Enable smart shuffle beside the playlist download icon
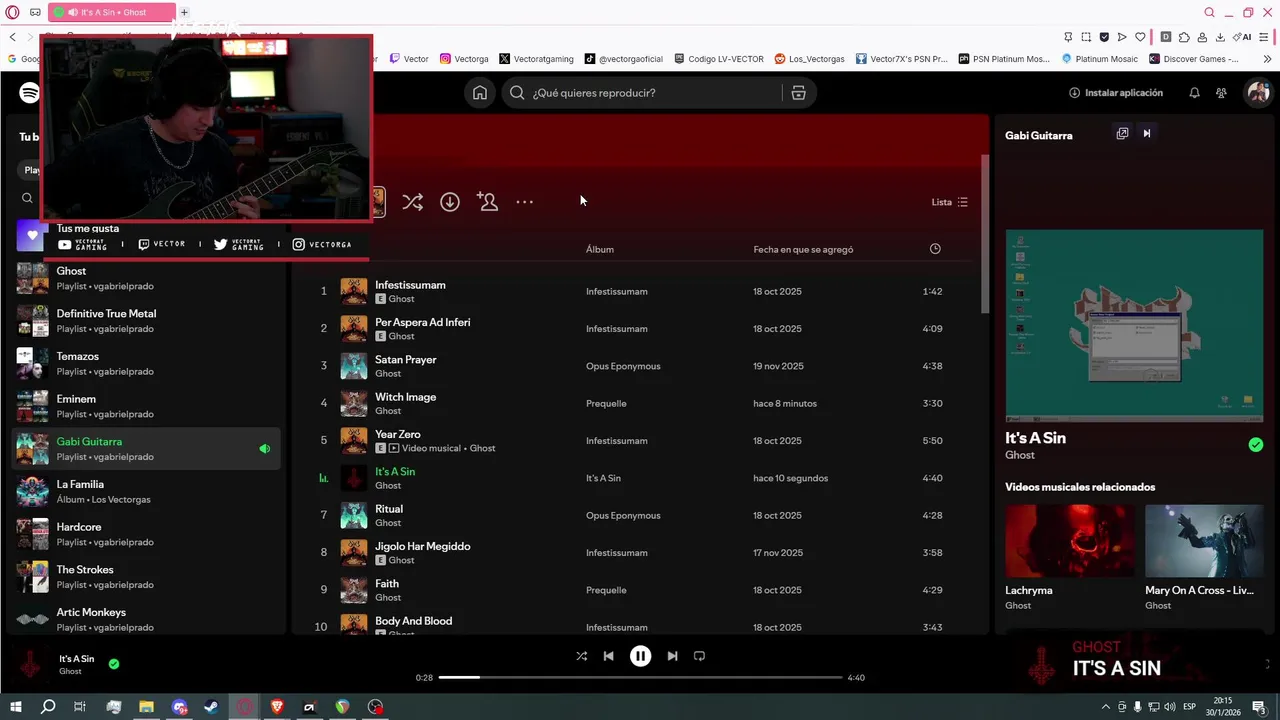Screen dimensions: 1280x720 point(412,202)
